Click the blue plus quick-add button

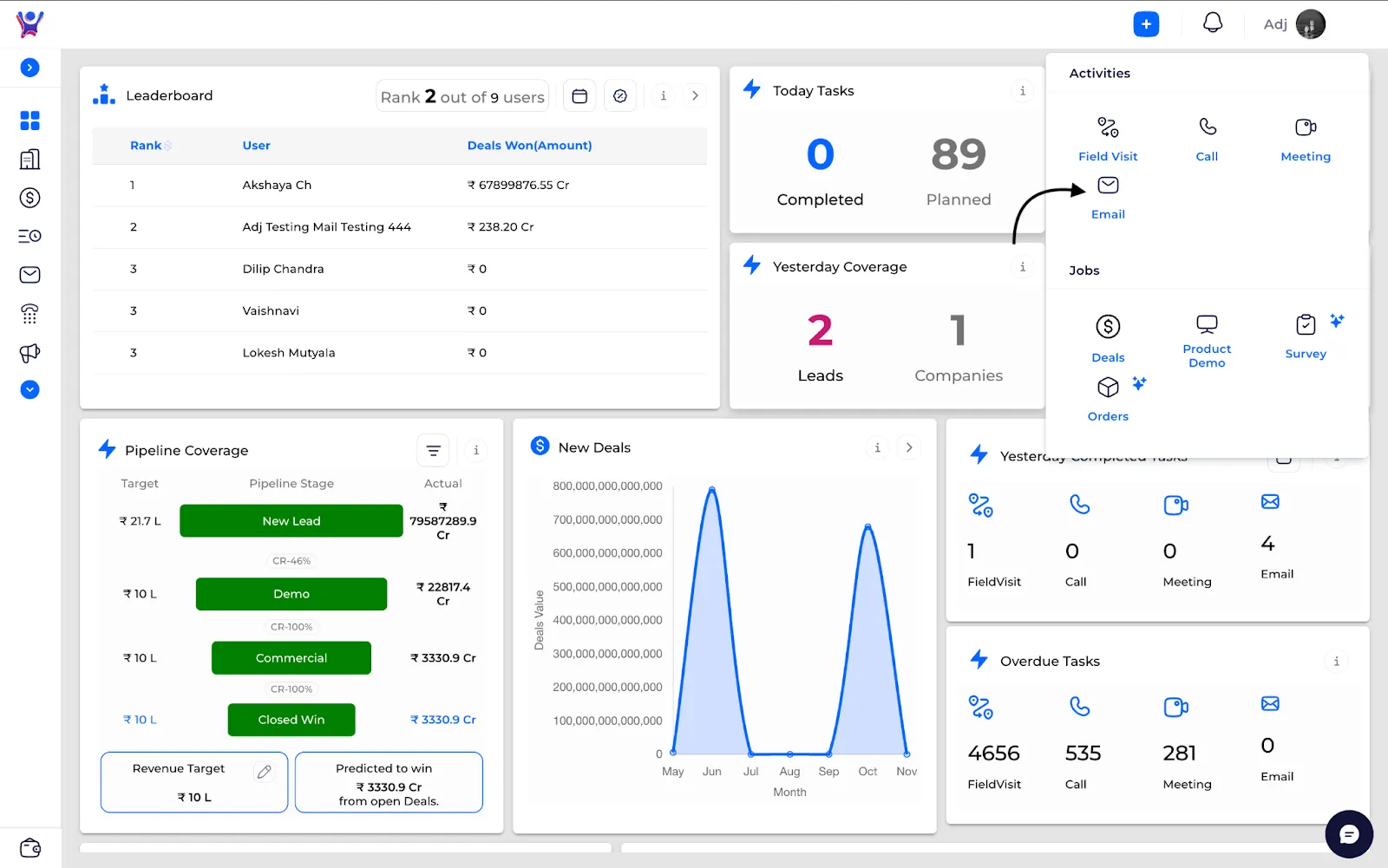(x=1146, y=24)
